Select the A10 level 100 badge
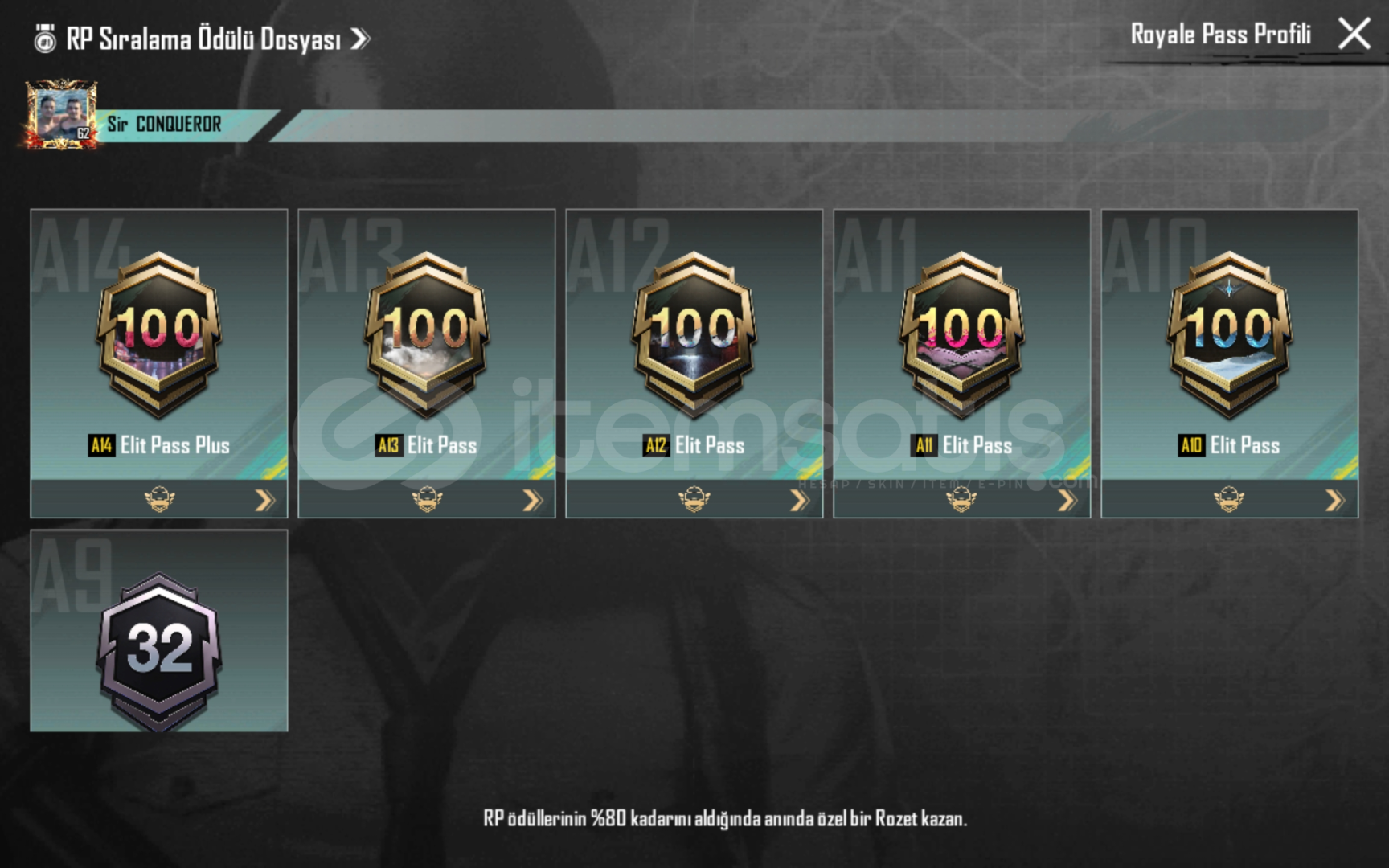 pyautogui.click(x=1230, y=335)
